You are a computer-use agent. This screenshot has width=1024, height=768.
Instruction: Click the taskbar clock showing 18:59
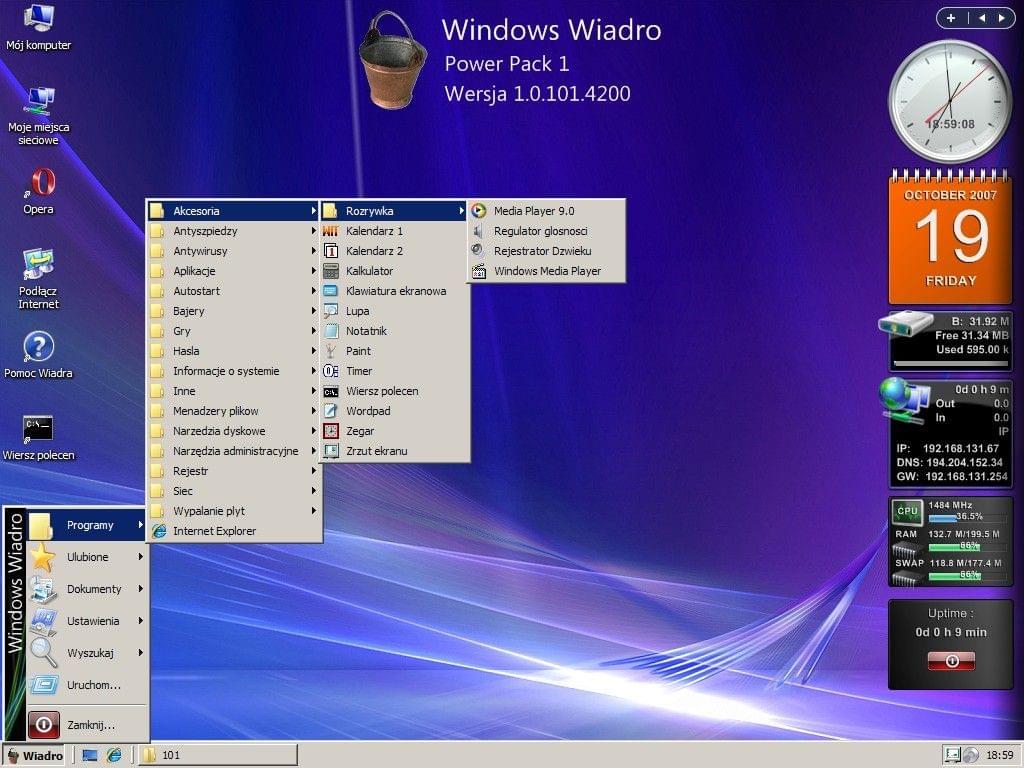[1000, 756]
